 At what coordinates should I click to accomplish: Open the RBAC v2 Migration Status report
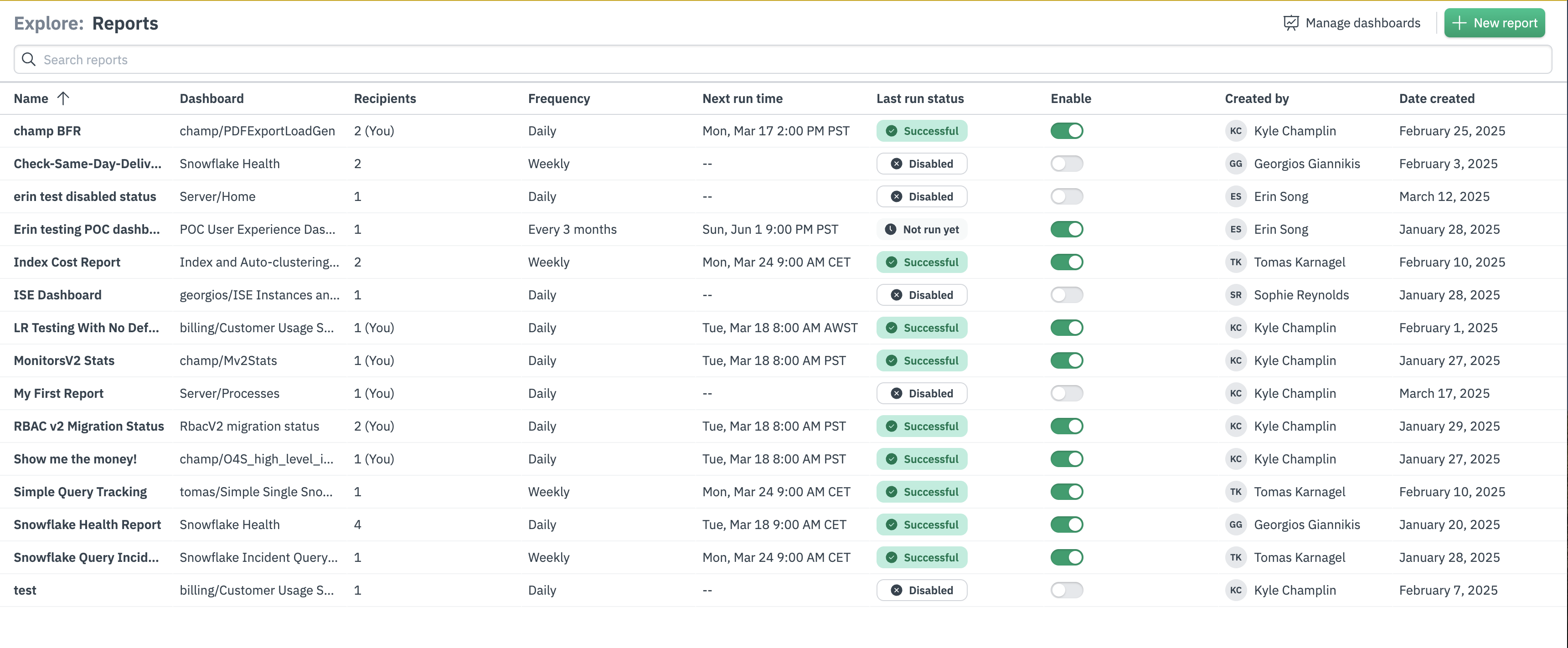89,427
